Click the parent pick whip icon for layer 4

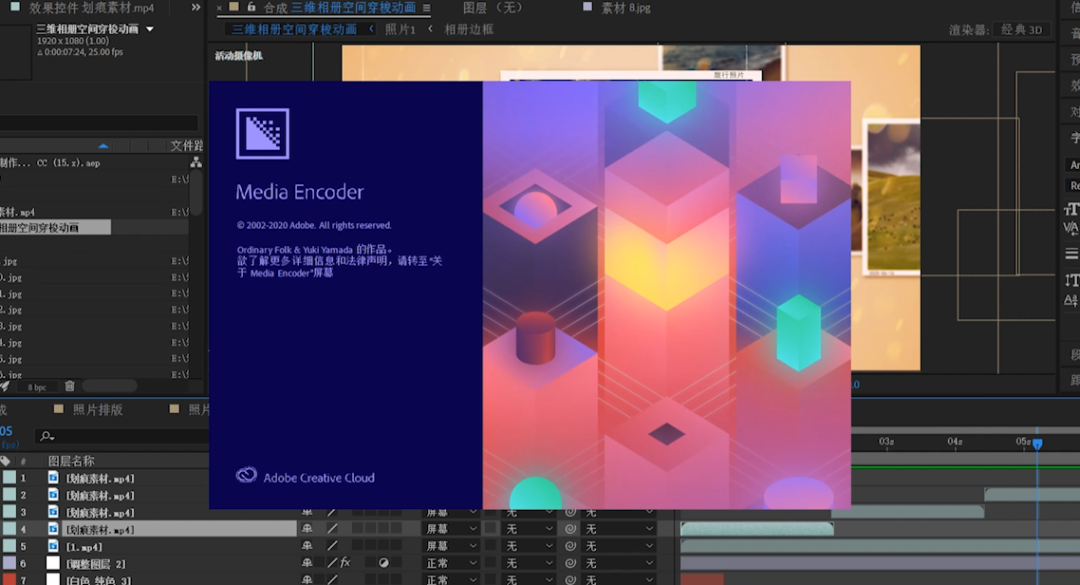(570, 528)
